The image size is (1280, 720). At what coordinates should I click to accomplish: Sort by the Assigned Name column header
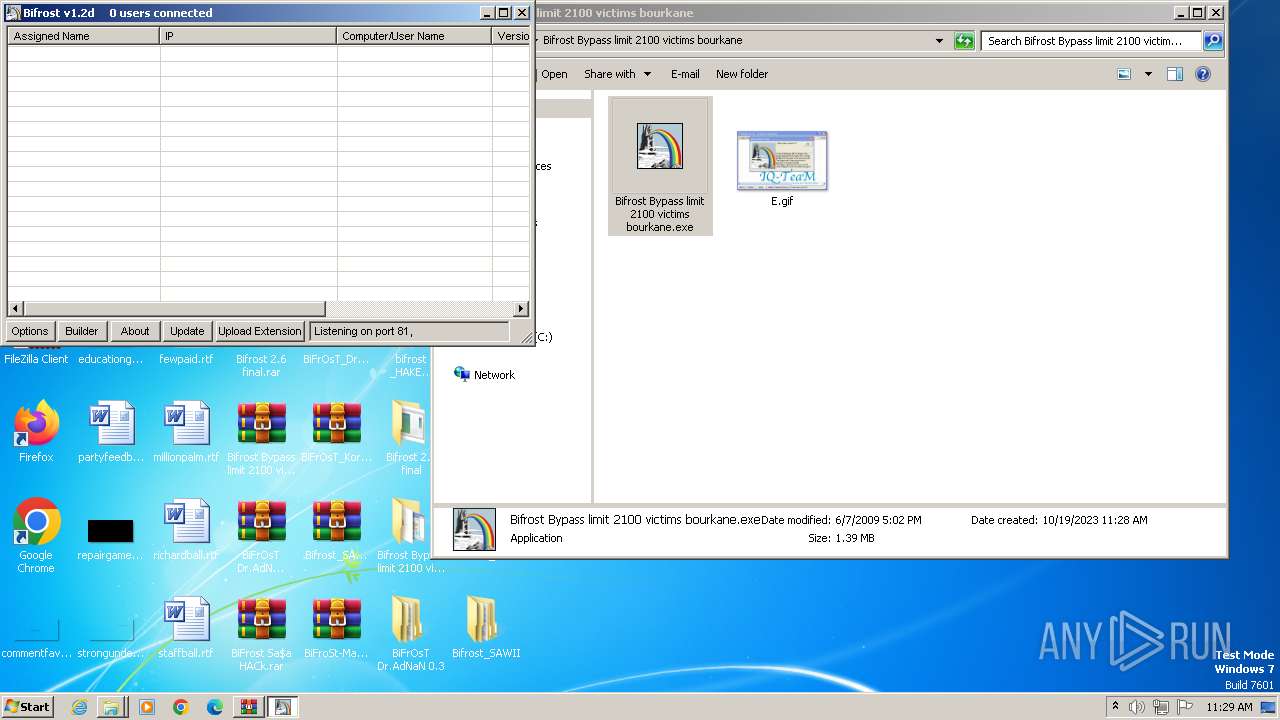(84, 36)
